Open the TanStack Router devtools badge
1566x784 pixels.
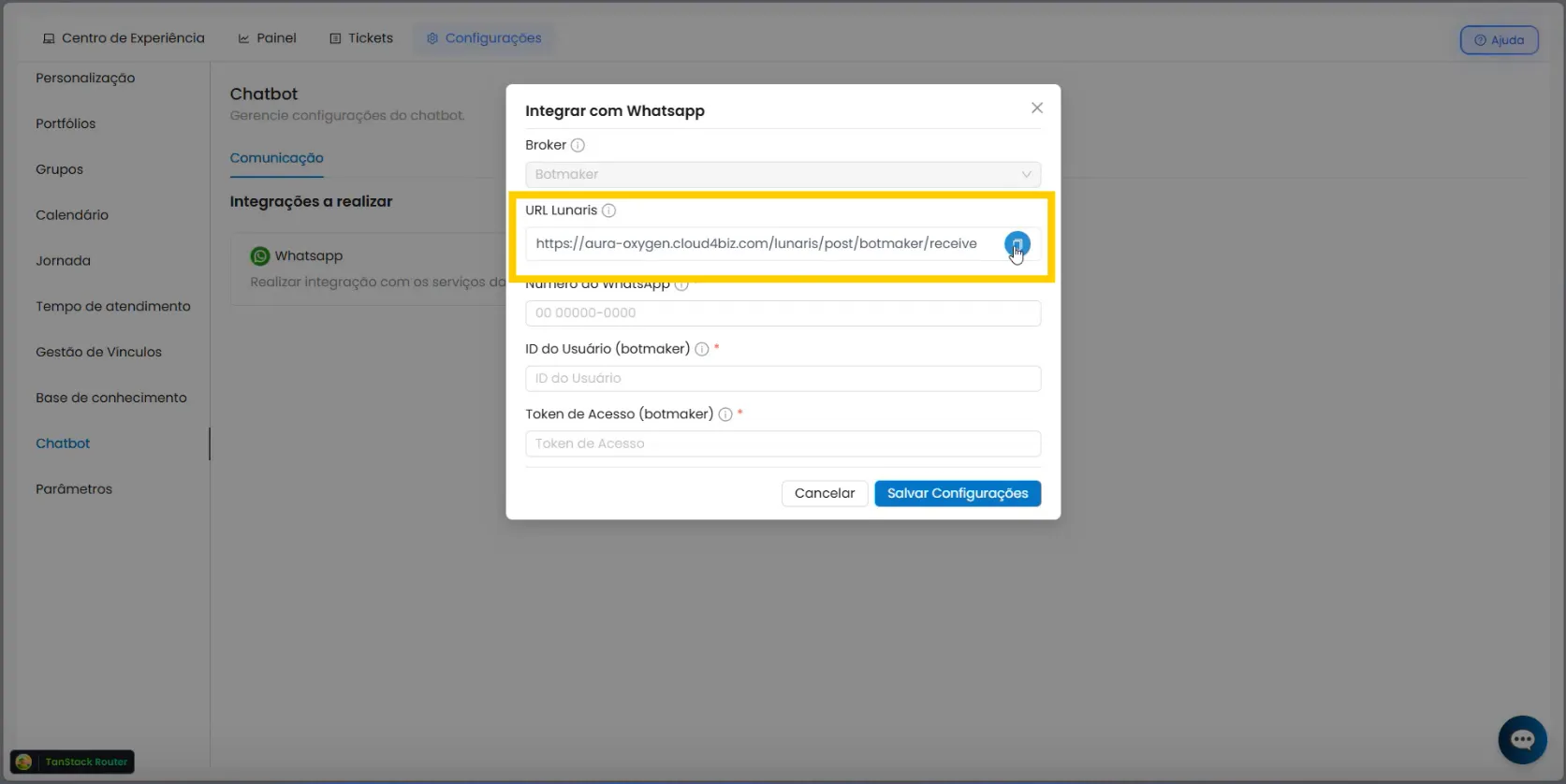[72, 762]
